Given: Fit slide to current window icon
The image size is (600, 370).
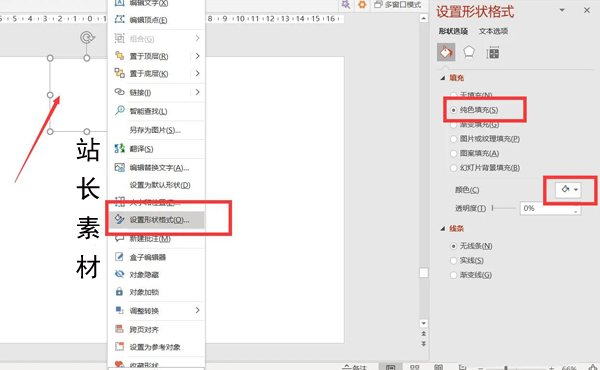Looking at the screenshot, I should tap(592, 367).
